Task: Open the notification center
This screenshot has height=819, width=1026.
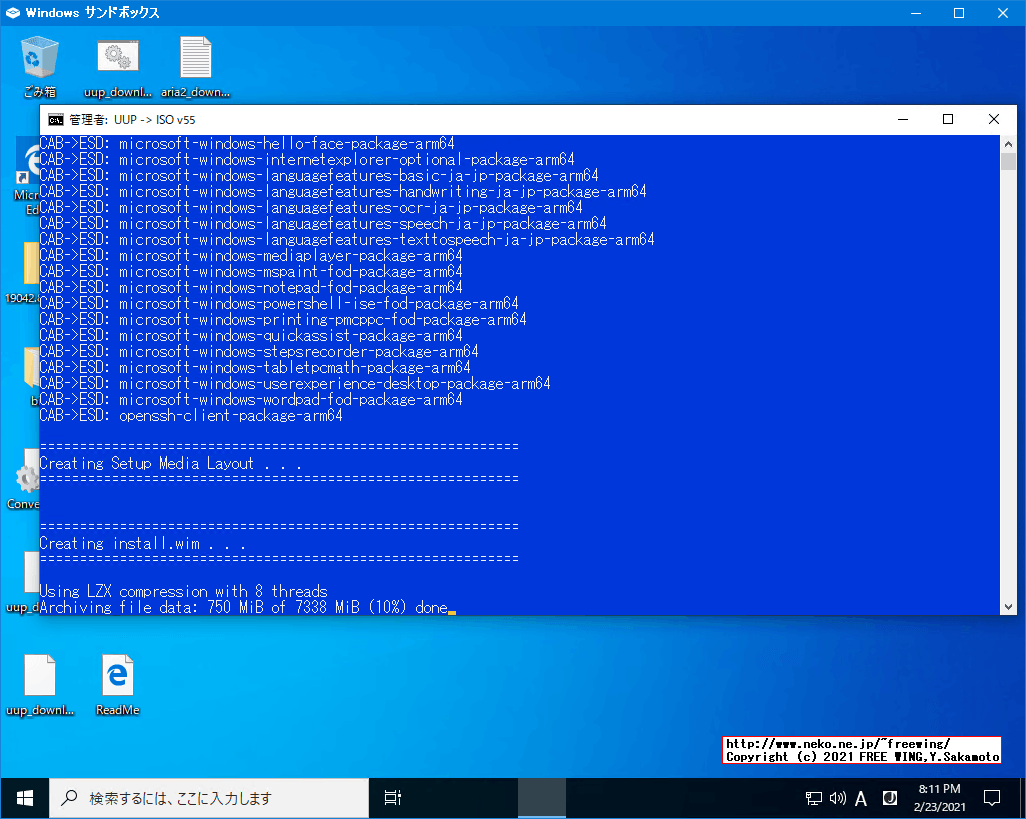Action: 991,797
